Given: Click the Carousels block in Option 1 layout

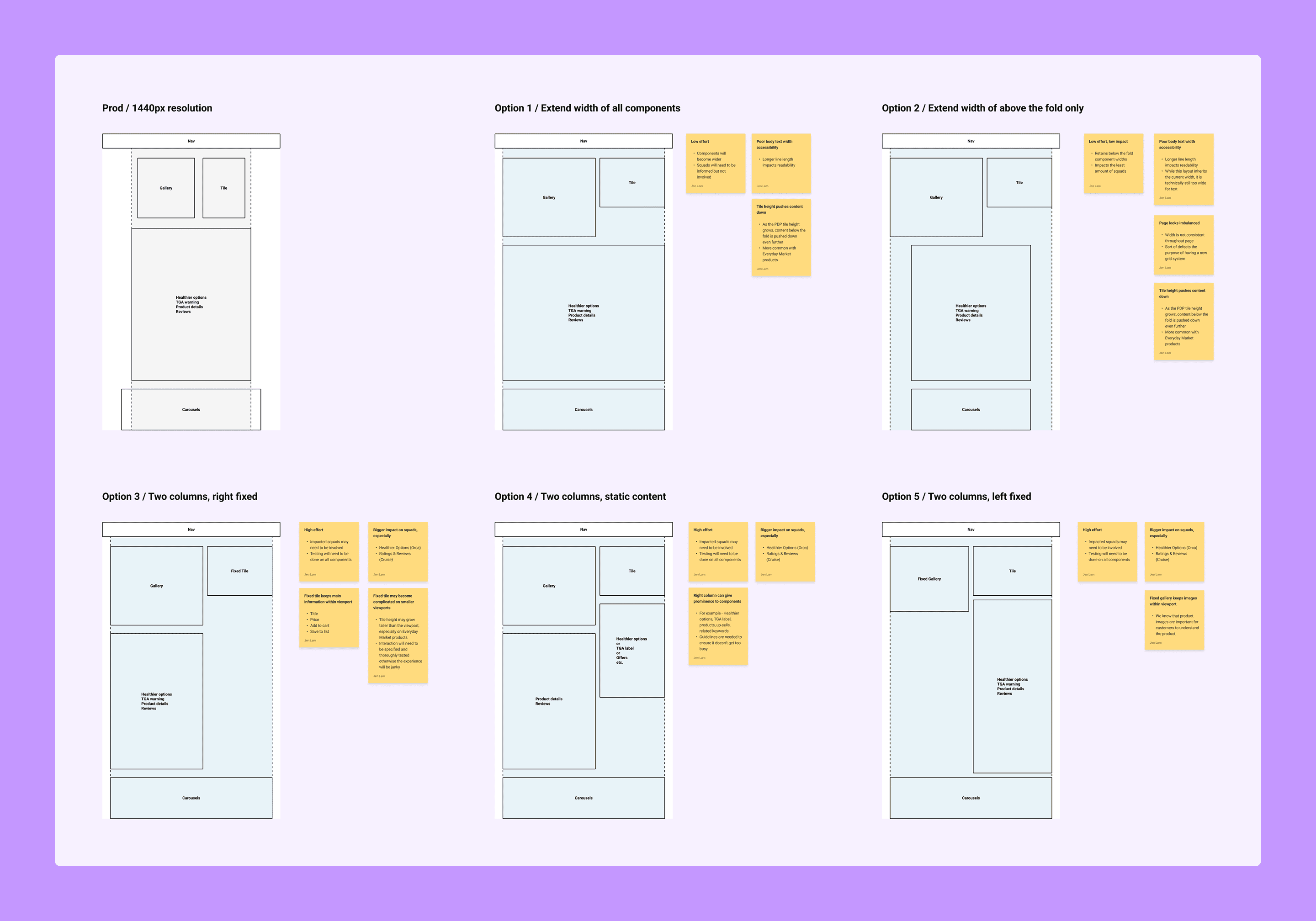Looking at the screenshot, I should click(583, 409).
